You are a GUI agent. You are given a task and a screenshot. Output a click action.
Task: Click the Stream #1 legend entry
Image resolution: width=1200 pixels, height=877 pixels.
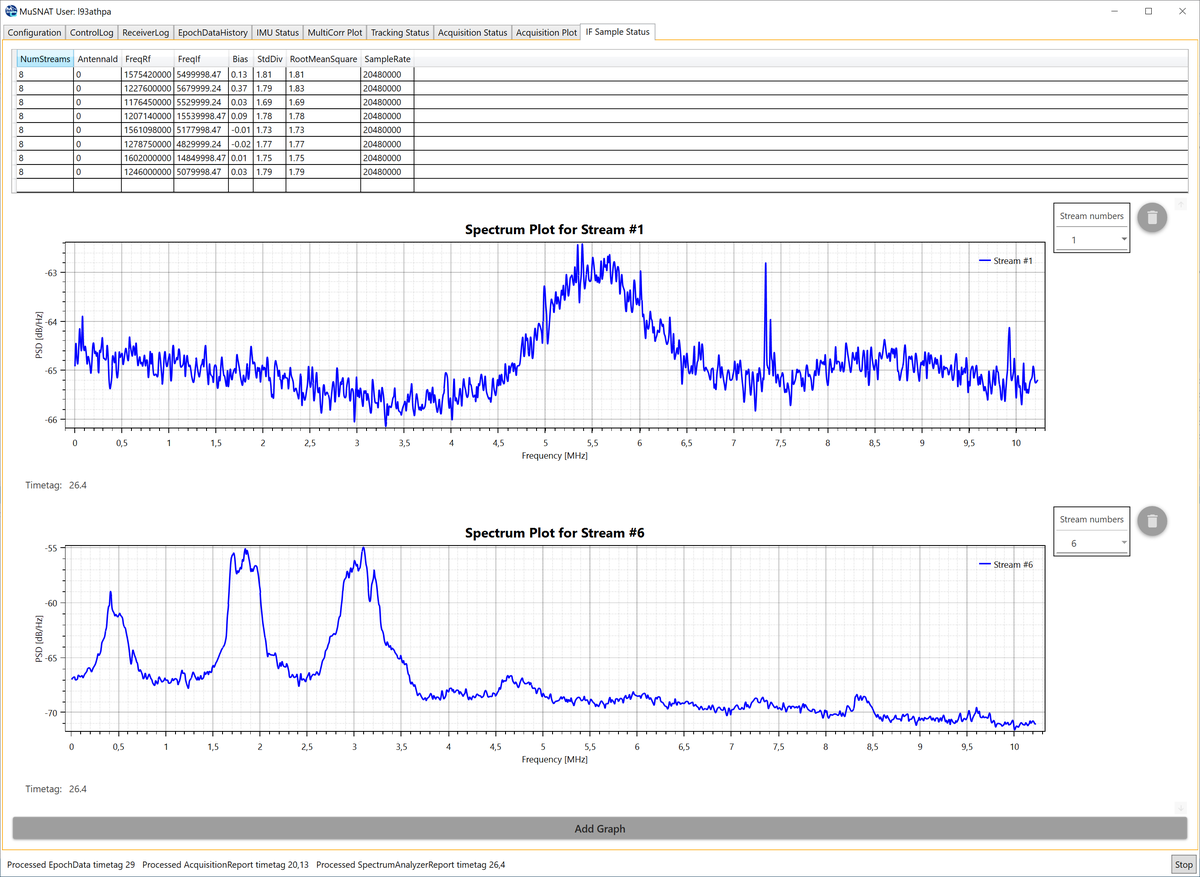point(1004,261)
